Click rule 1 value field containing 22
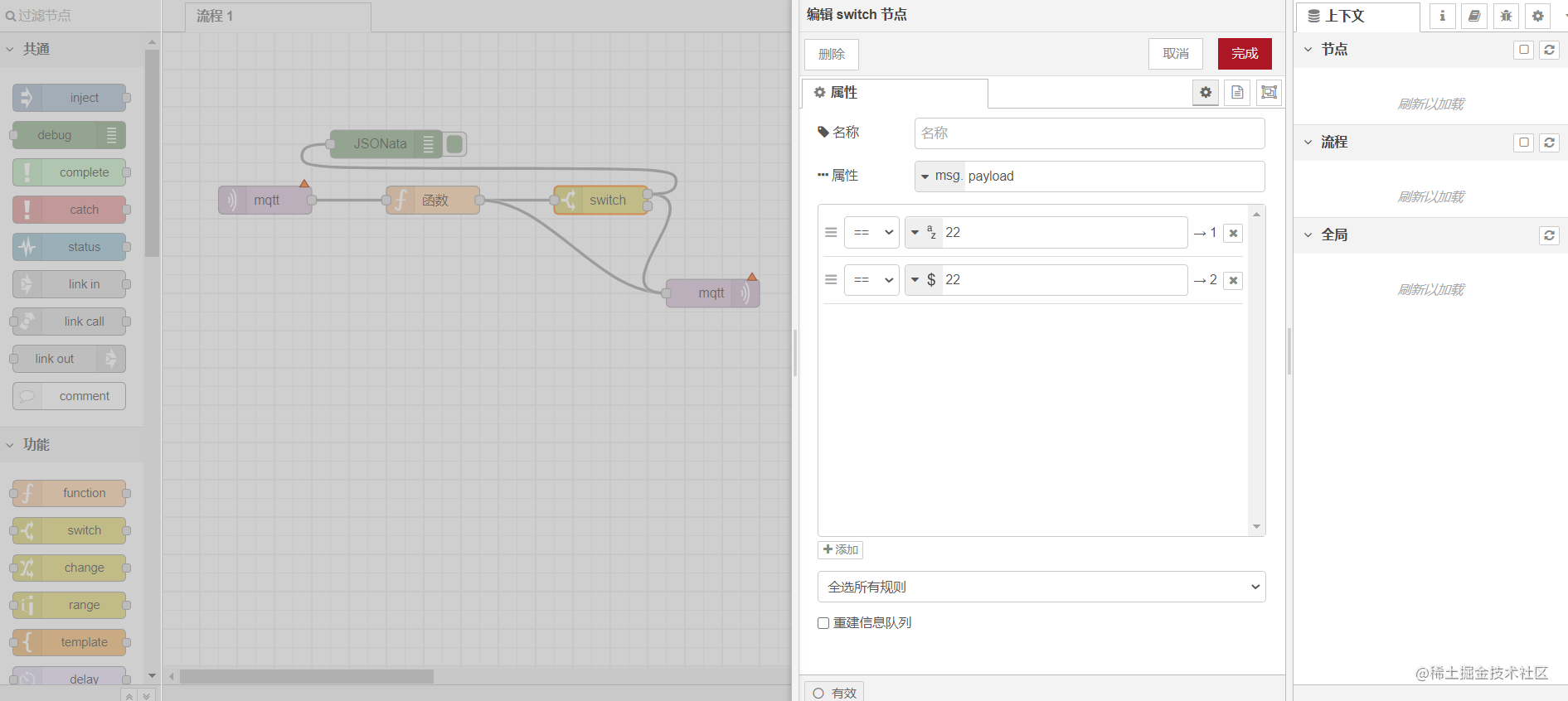The height and width of the screenshot is (701, 1568). (x=1065, y=233)
